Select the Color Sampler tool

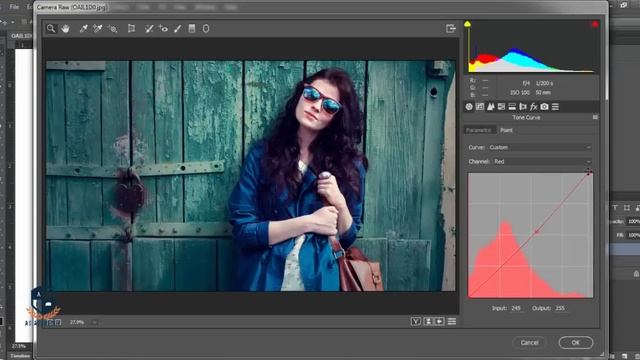[98, 29]
